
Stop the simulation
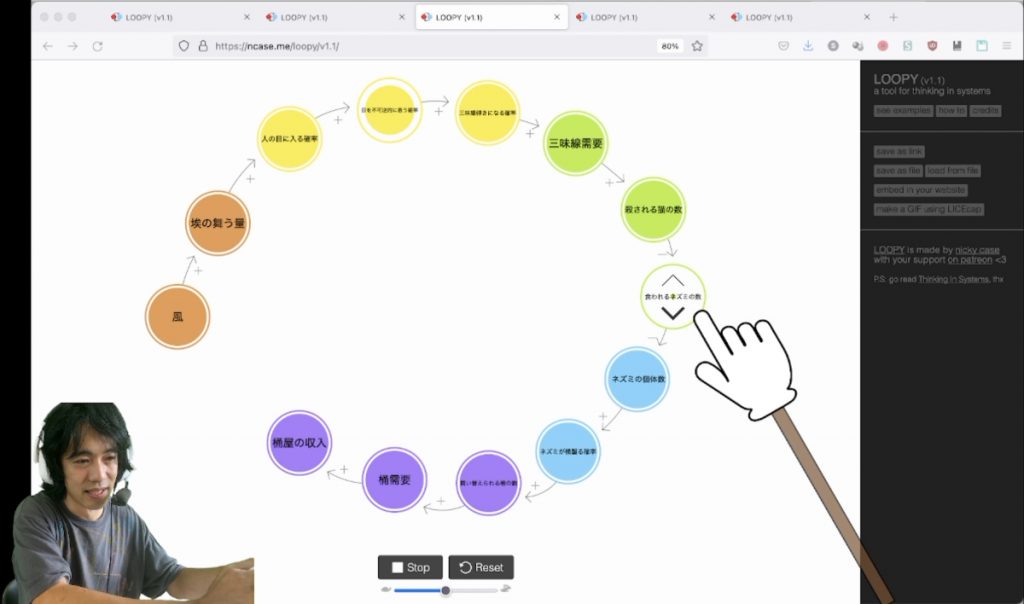pos(410,567)
